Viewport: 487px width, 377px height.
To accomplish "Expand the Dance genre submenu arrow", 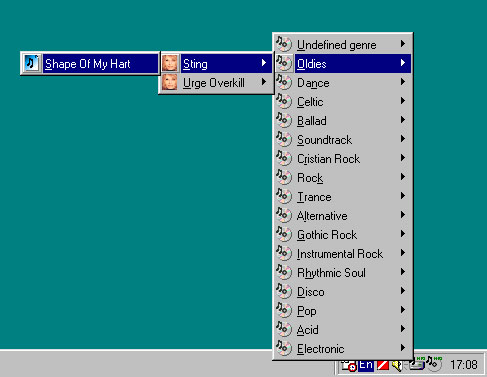I will (403, 82).
